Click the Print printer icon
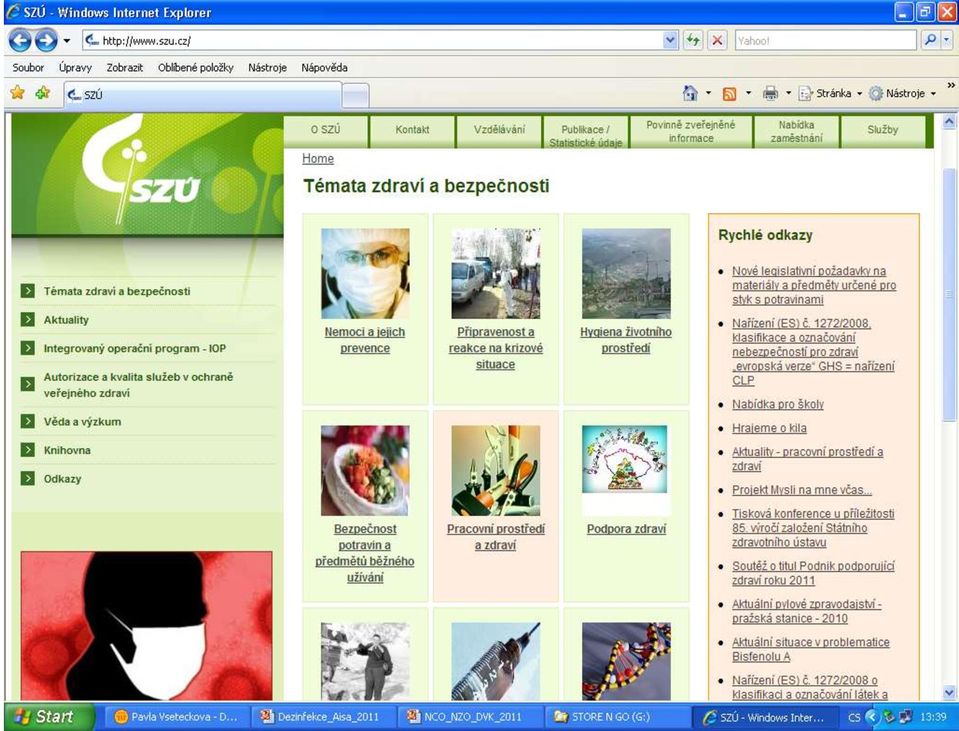The width and height of the screenshot is (959, 731). (770, 94)
